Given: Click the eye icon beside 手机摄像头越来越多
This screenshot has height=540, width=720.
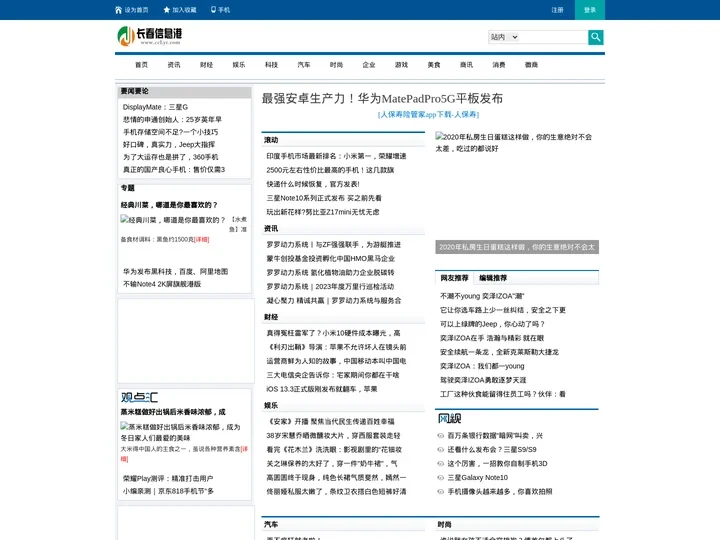Looking at the screenshot, I should [x=441, y=492].
